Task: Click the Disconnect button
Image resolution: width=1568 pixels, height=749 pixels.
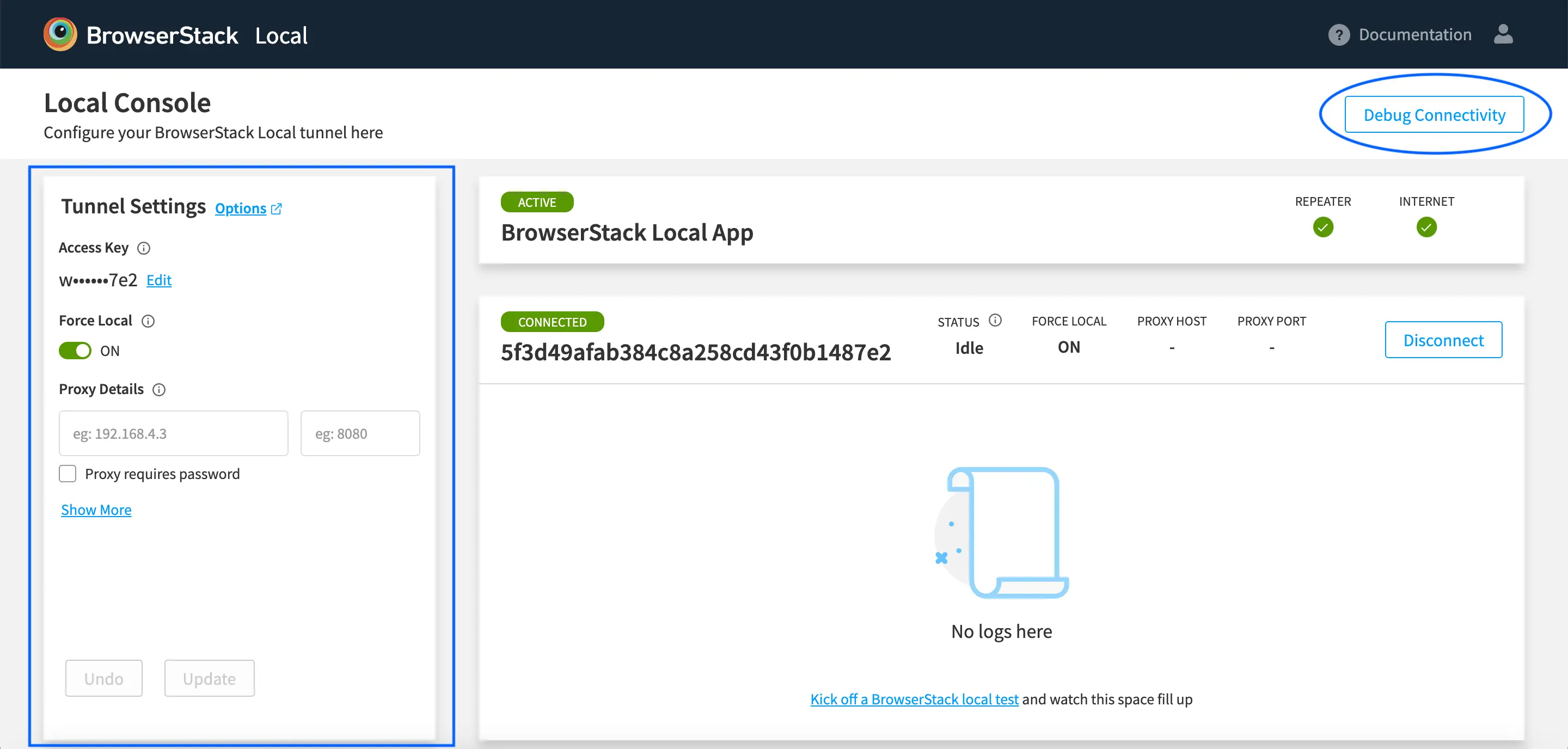Action: 1443,340
